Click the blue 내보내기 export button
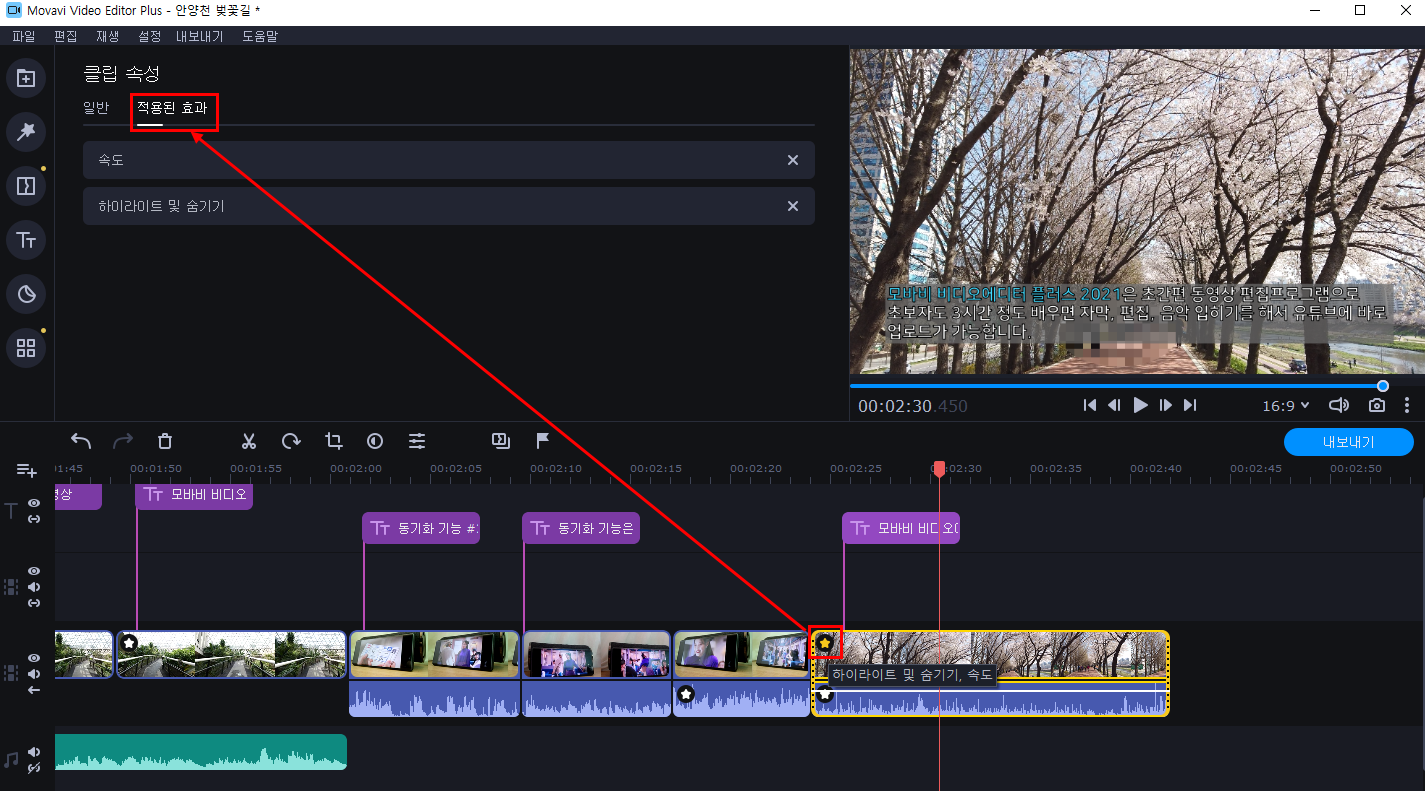This screenshot has width=1425, height=791. click(x=1349, y=441)
